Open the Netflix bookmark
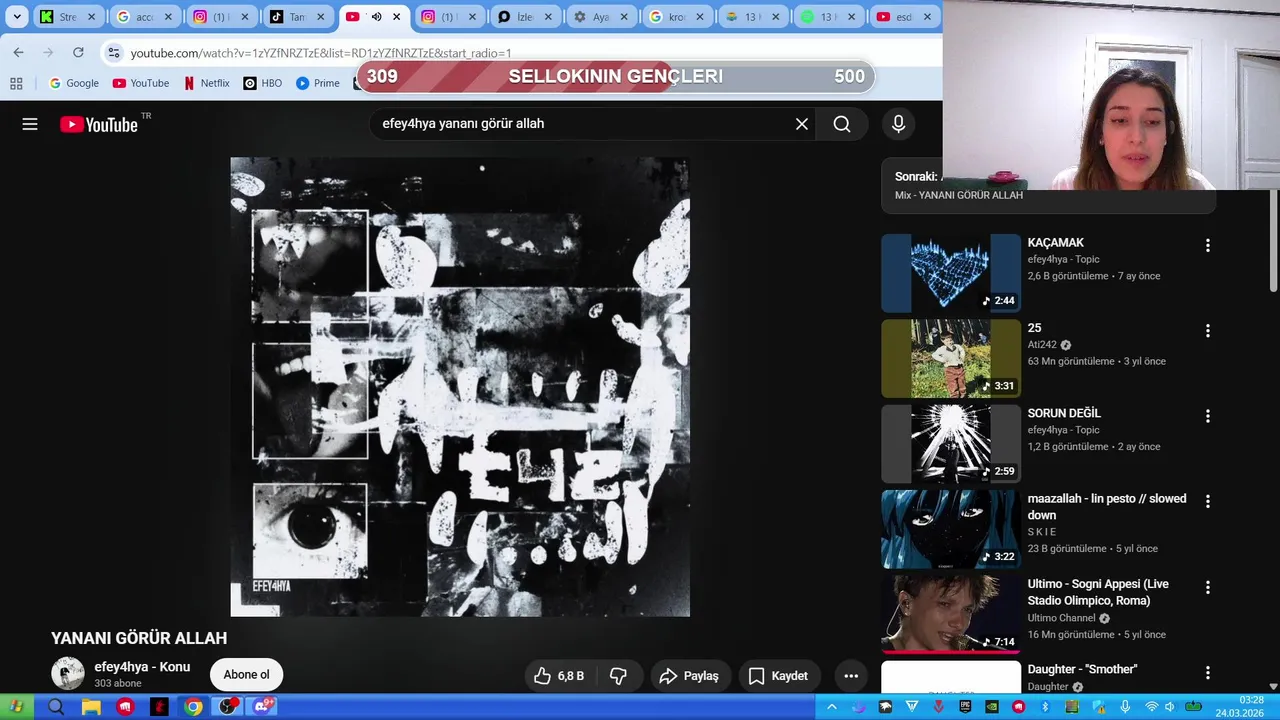 point(206,84)
